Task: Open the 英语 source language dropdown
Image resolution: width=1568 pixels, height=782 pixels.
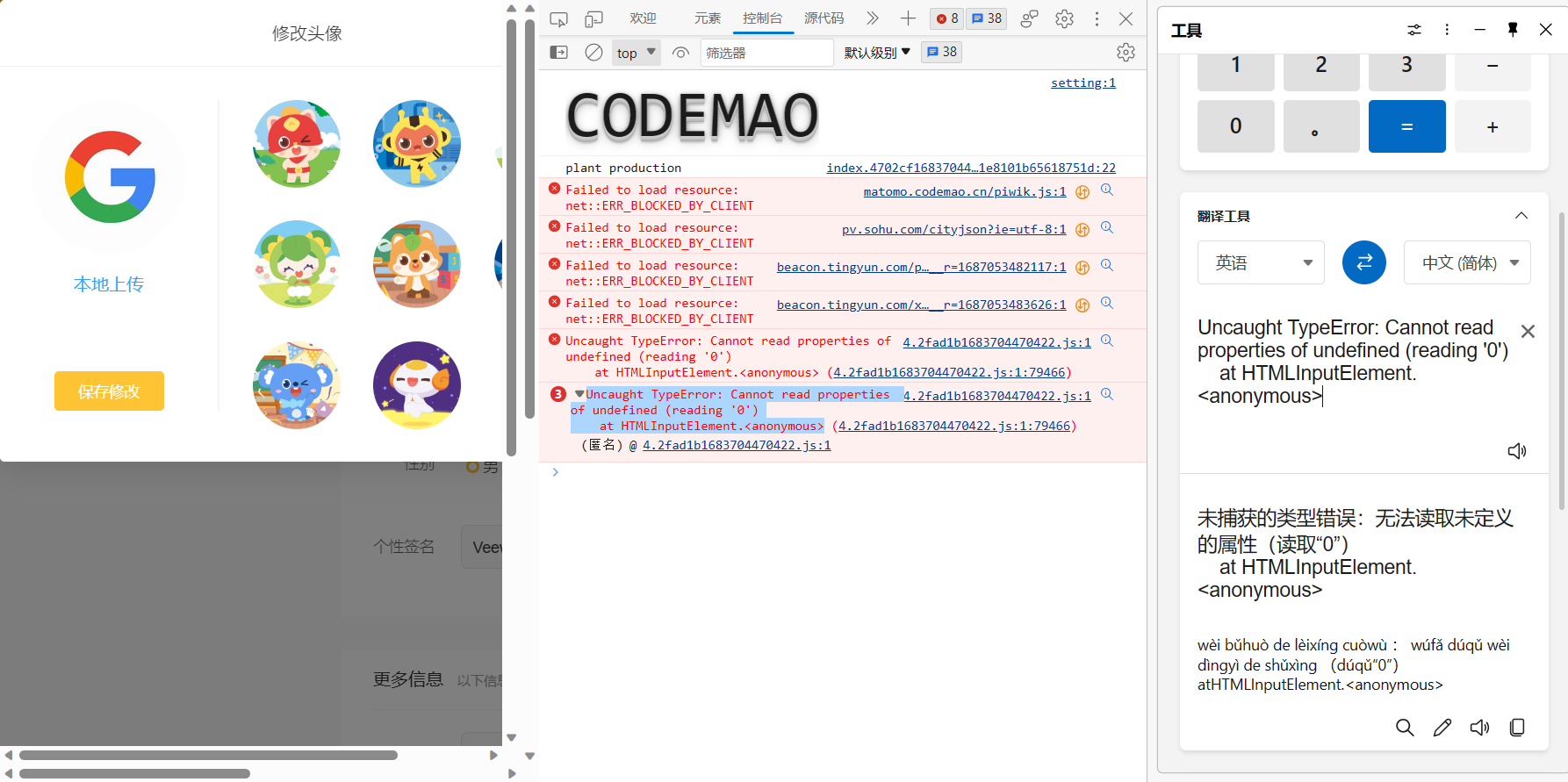Action: [x=1261, y=262]
